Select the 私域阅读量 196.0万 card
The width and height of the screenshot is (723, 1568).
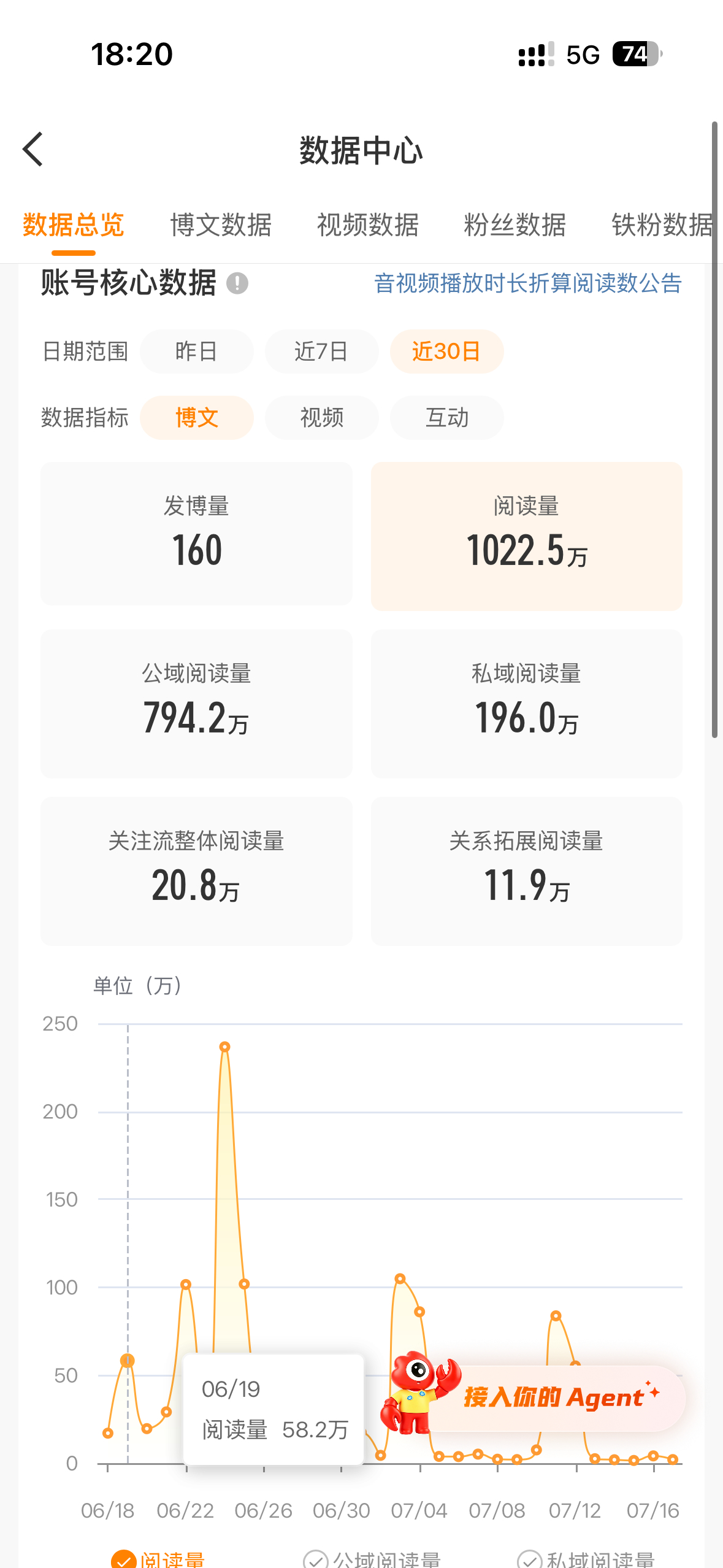pyautogui.click(x=527, y=704)
